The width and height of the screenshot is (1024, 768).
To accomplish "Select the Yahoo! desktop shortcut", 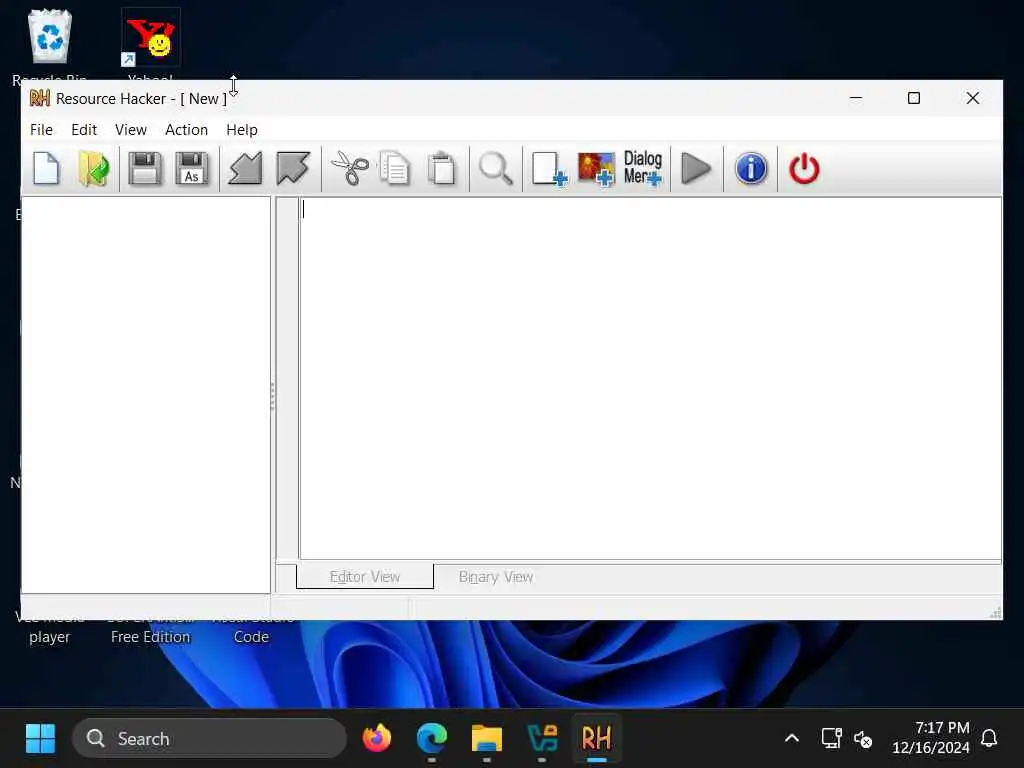I will [x=150, y=46].
